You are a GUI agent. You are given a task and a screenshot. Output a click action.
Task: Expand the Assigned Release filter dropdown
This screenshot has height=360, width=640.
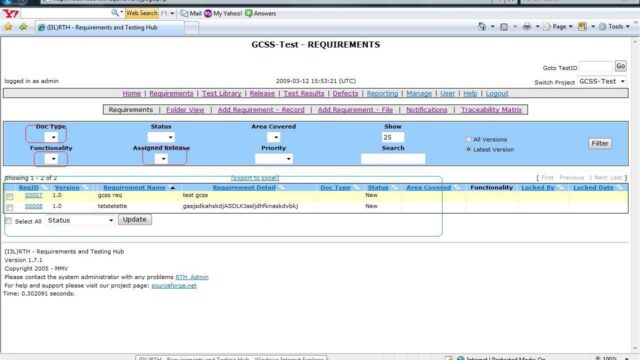161,159
